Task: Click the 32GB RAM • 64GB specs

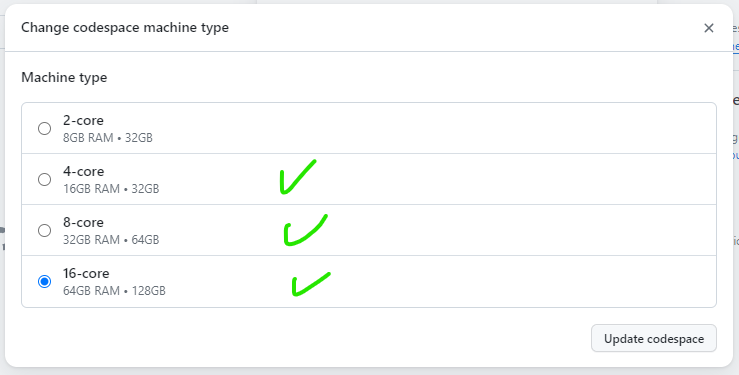Action: coord(111,240)
